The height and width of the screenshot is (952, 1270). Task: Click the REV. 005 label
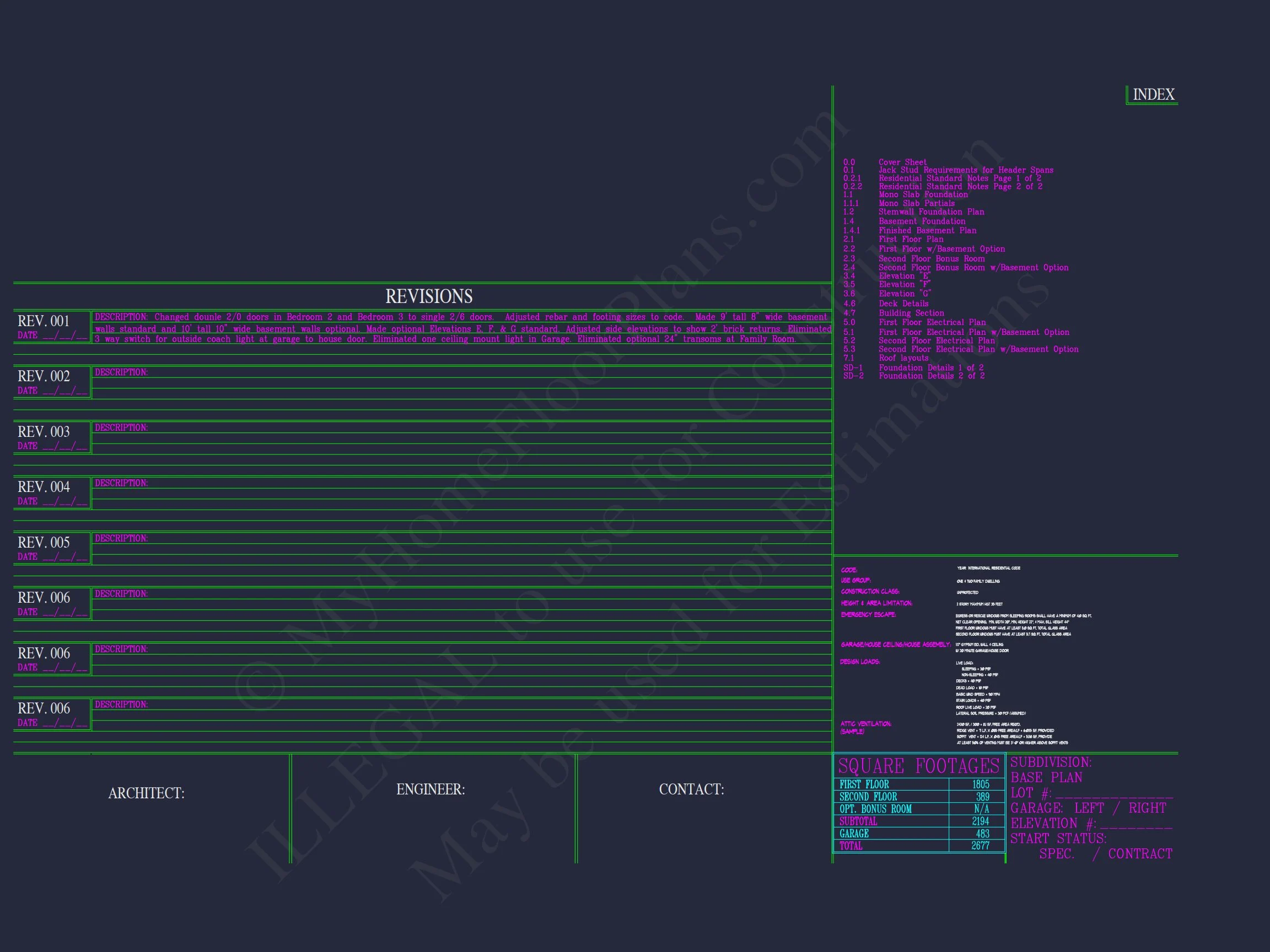(44, 543)
